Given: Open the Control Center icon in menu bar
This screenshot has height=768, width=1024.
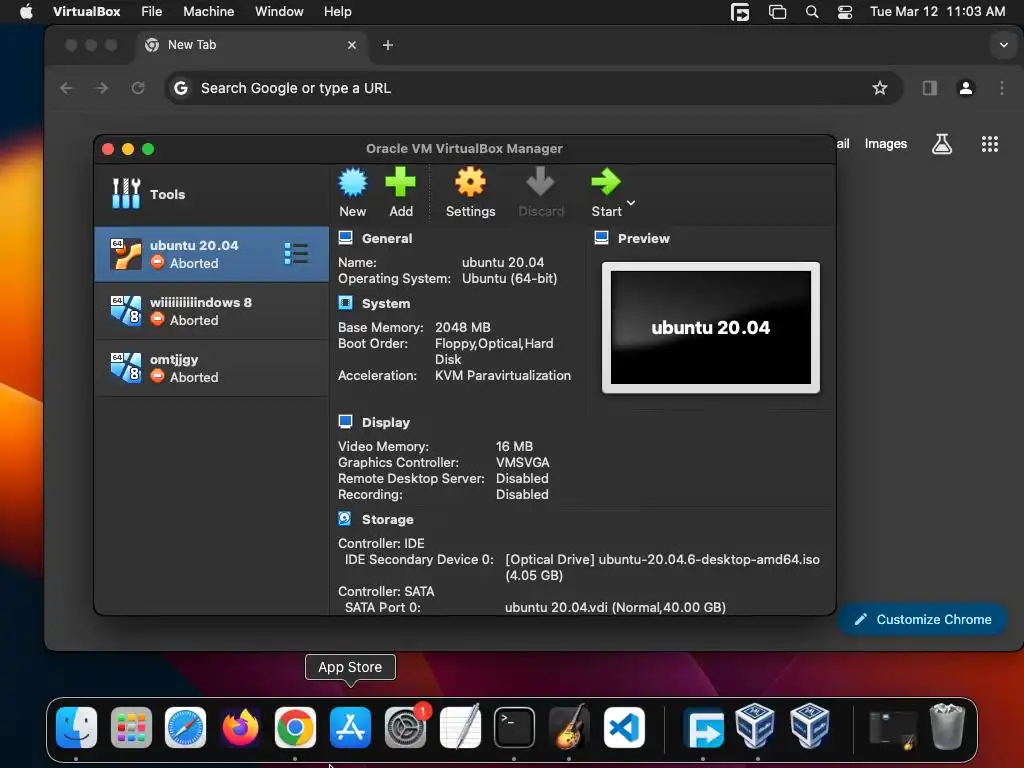Looking at the screenshot, I should pos(844,12).
